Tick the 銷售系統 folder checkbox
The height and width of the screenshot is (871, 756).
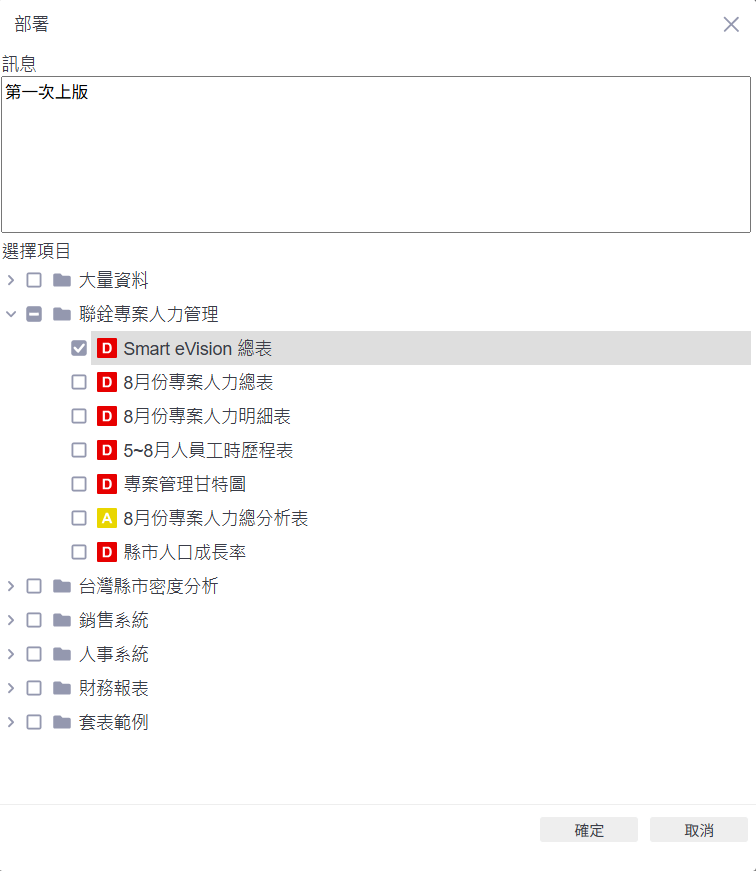(x=34, y=620)
